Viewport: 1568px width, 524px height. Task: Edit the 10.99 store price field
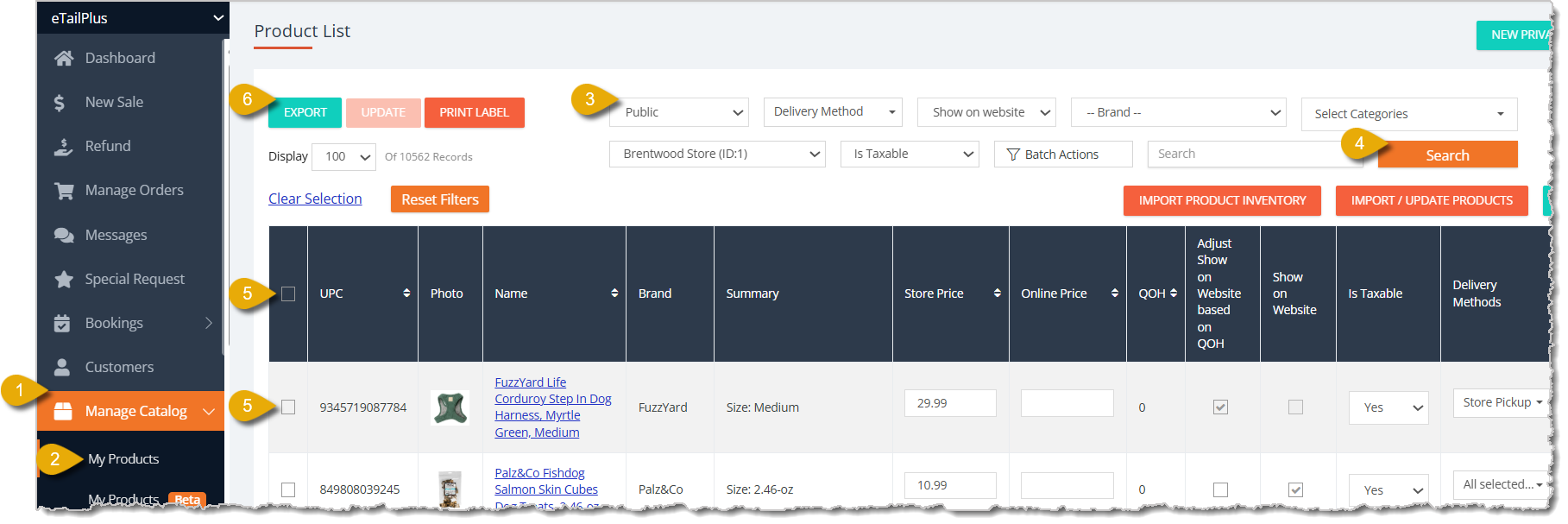pyautogui.click(x=950, y=485)
